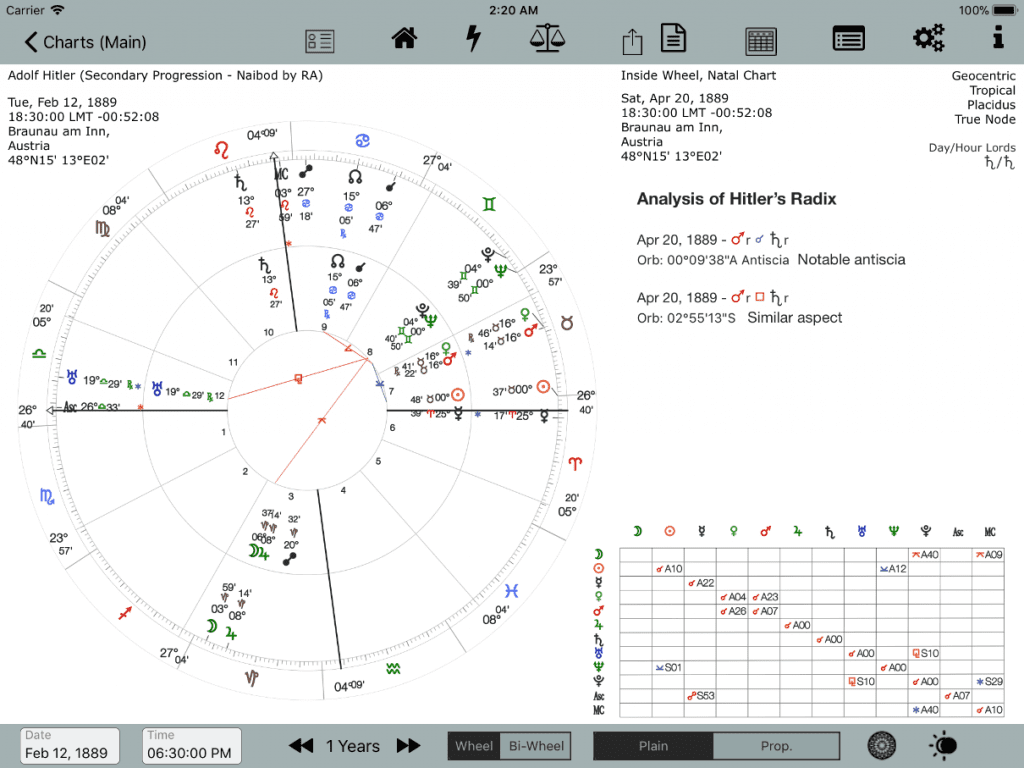Step forward by 1 Years
Image resolution: width=1024 pixels, height=768 pixels.
click(408, 746)
